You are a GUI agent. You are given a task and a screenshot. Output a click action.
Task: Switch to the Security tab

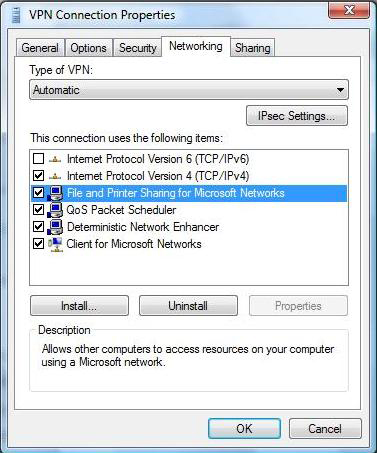point(137,48)
